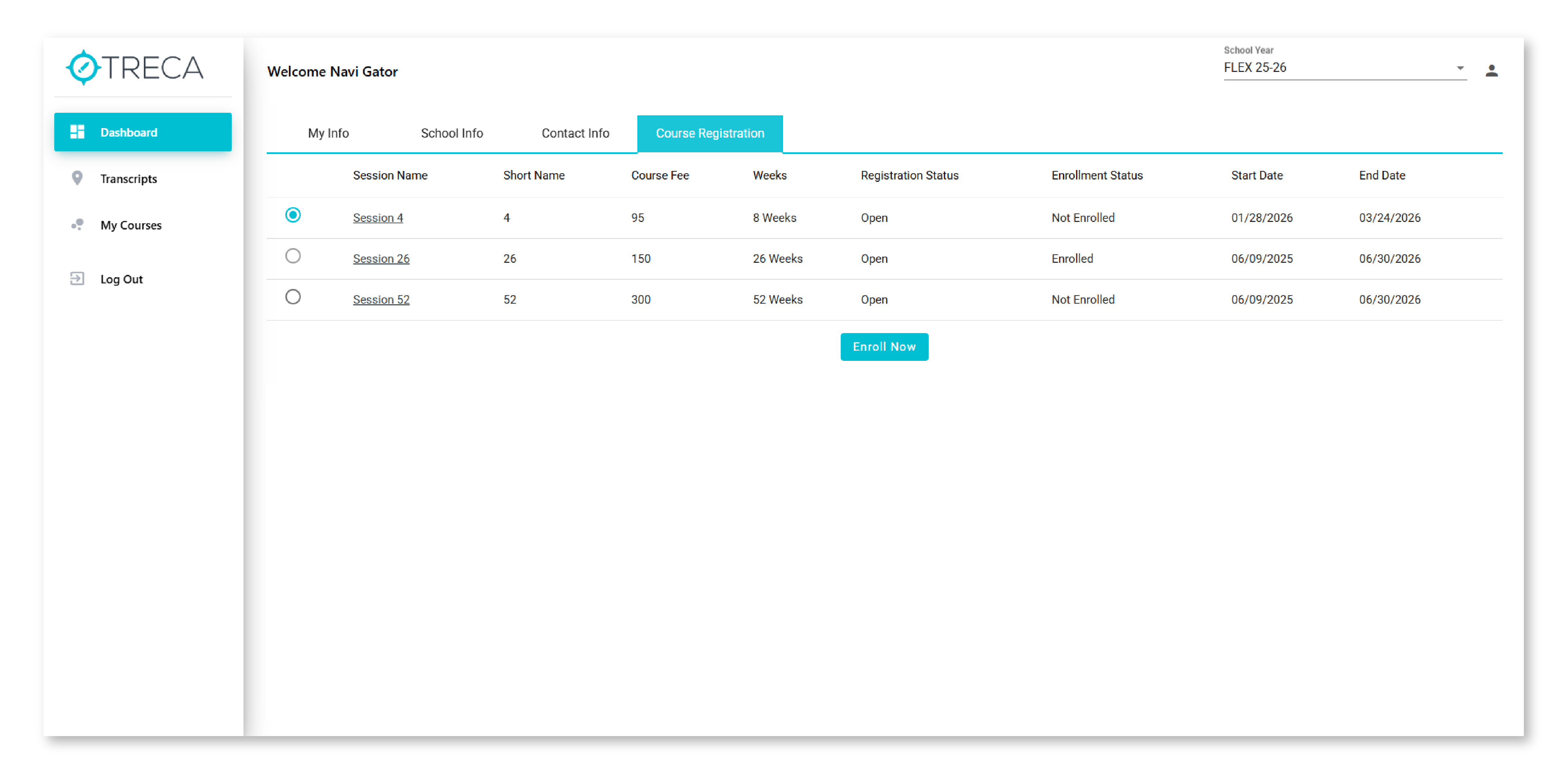The image size is (1568, 775).
Task: Expand the School Year dropdown arrow
Action: 1460,68
